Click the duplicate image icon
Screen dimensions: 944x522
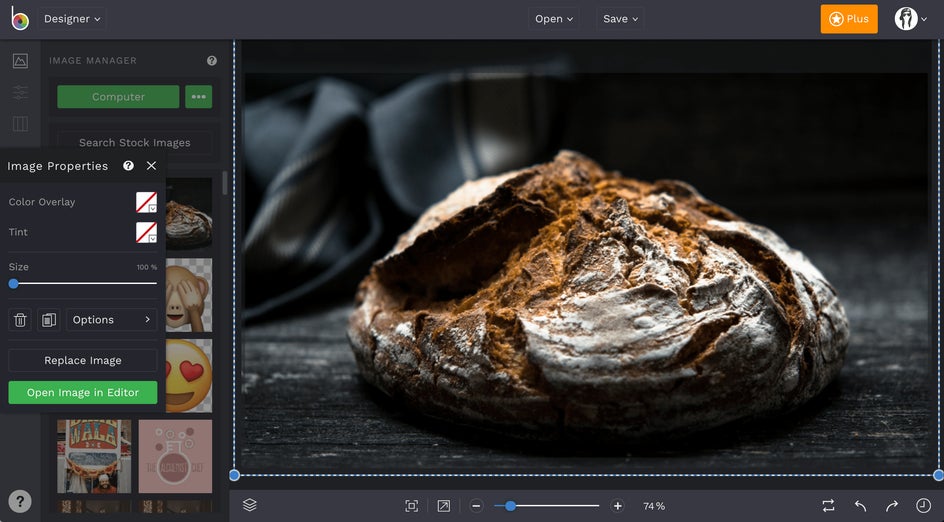(x=48, y=320)
